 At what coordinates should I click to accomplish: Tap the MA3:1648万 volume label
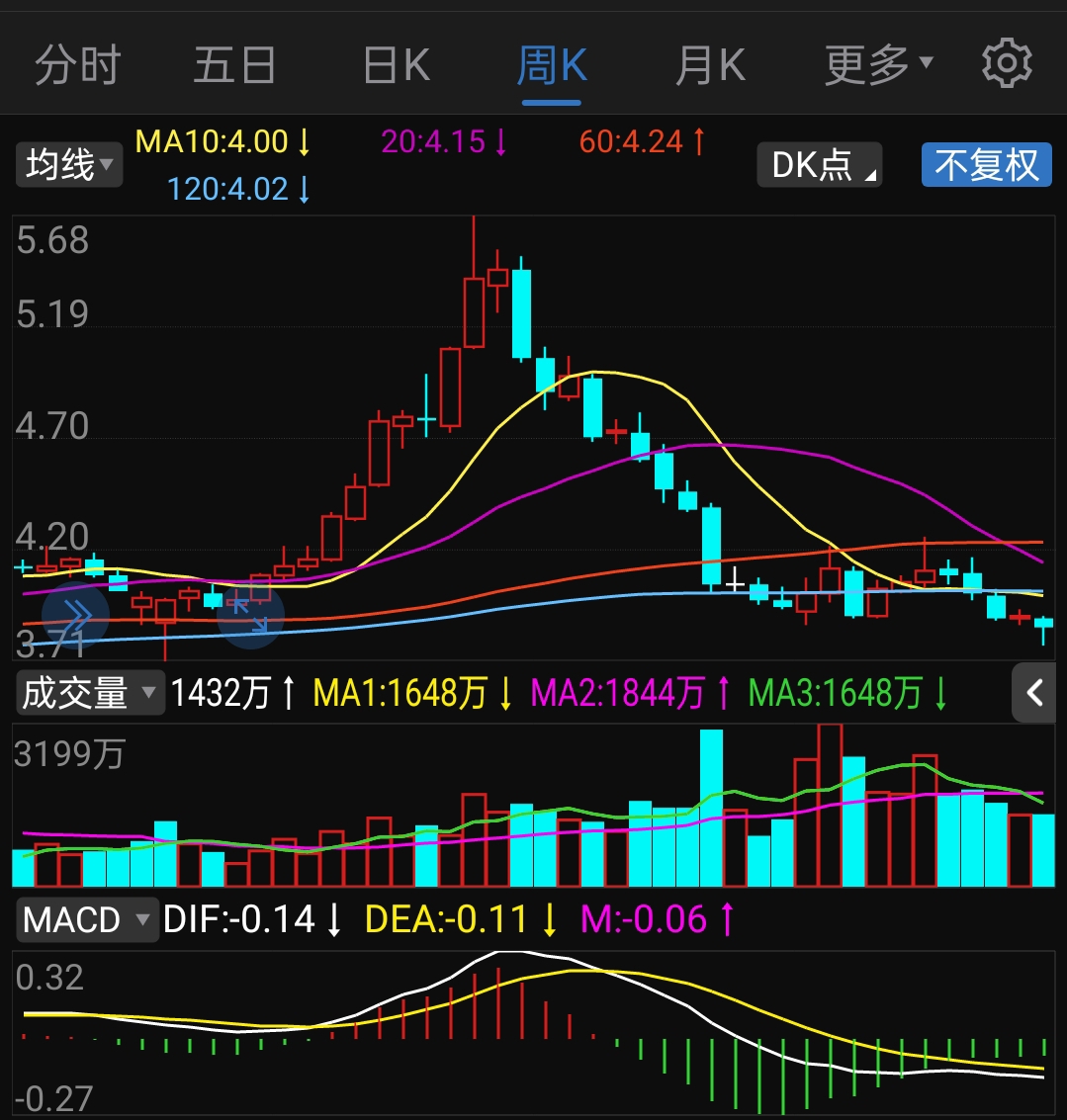click(x=847, y=693)
